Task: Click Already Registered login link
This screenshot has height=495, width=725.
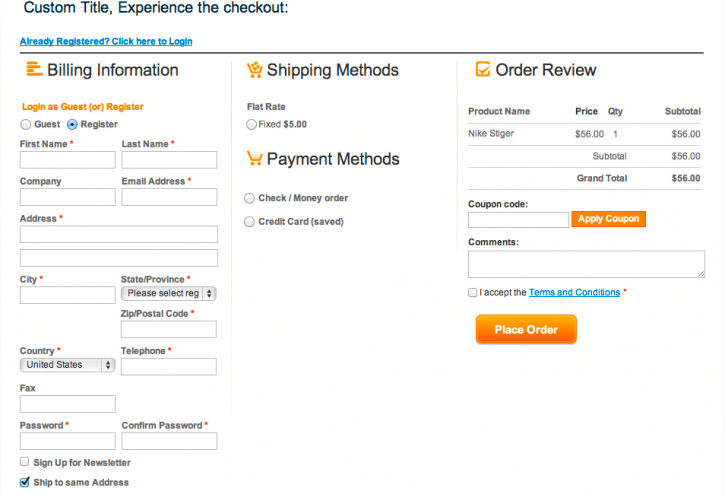Action: pyautogui.click(x=106, y=42)
